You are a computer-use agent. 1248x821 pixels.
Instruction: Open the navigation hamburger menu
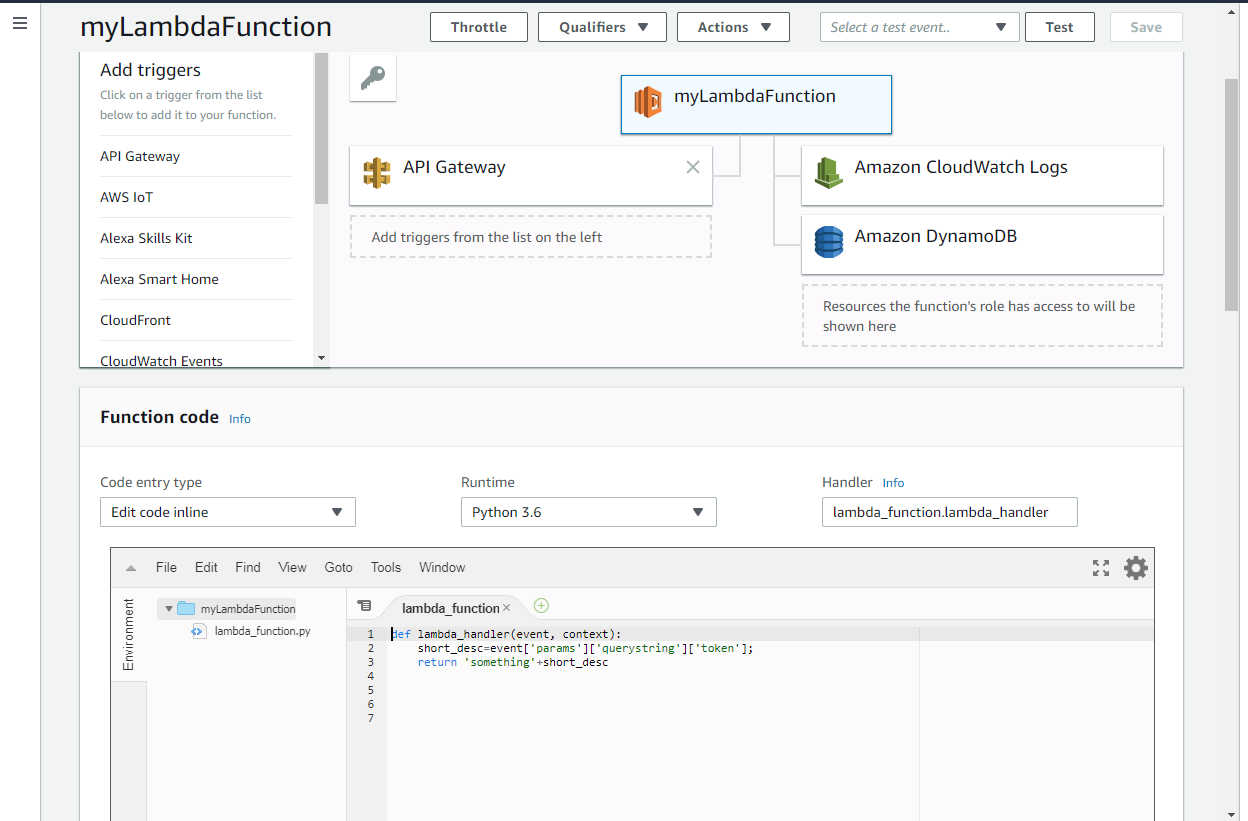tap(20, 23)
